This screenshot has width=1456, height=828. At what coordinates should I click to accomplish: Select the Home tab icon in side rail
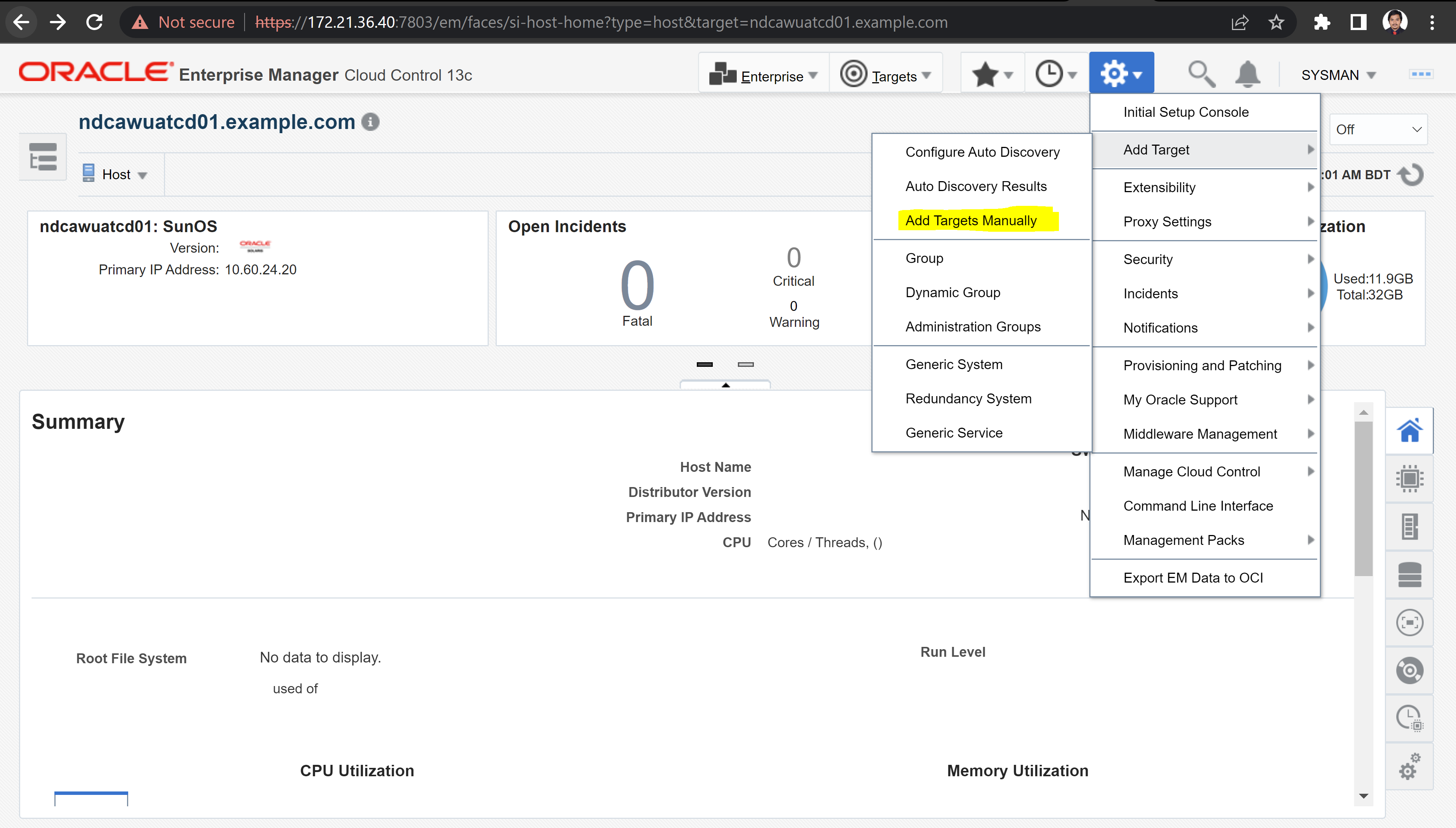pos(1409,430)
